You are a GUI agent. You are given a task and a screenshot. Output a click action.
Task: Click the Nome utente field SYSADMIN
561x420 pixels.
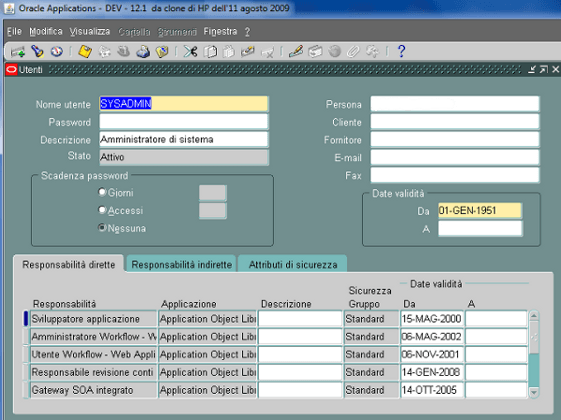[184, 104]
